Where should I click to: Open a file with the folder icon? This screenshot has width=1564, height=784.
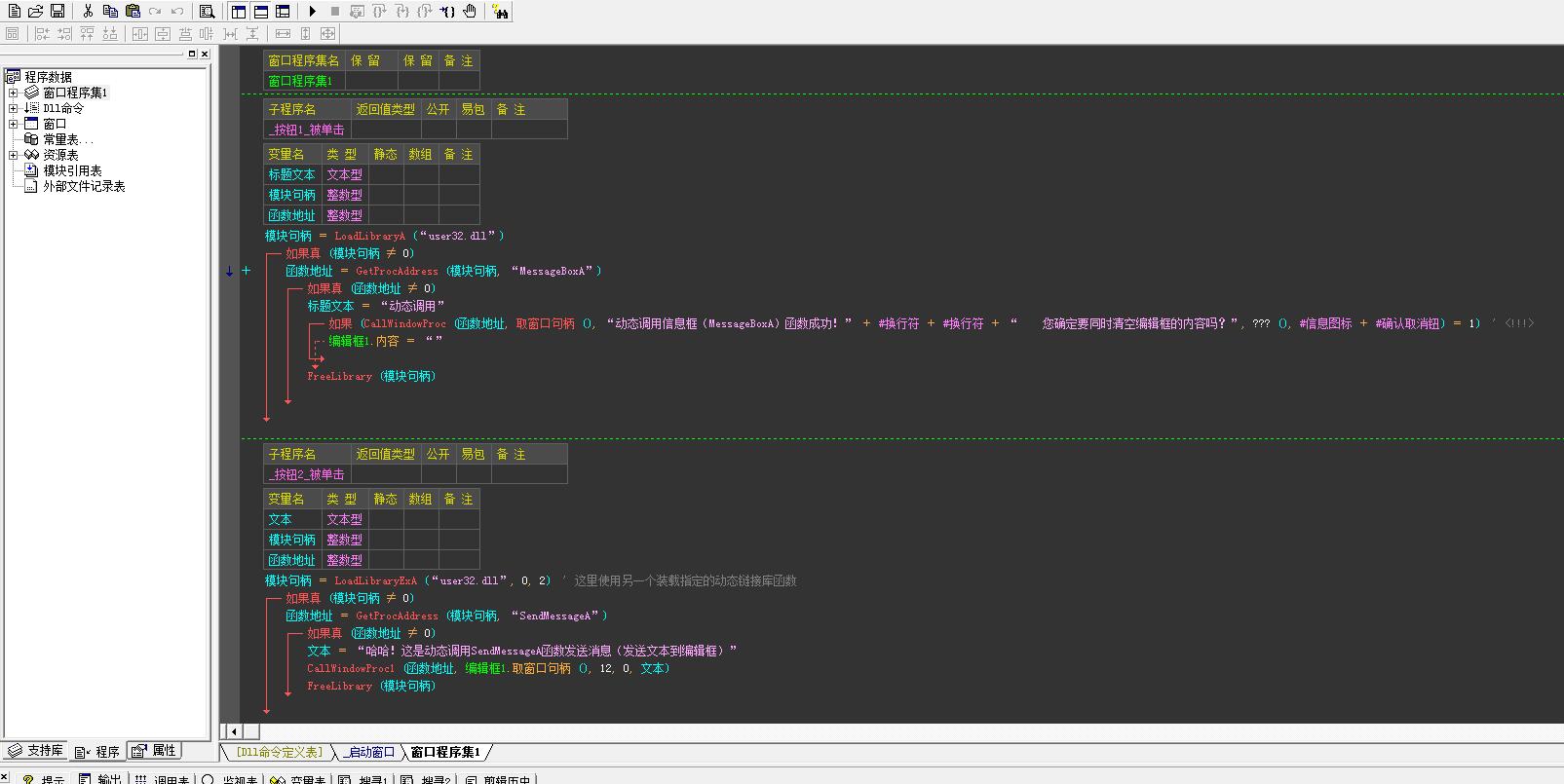coord(35,11)
